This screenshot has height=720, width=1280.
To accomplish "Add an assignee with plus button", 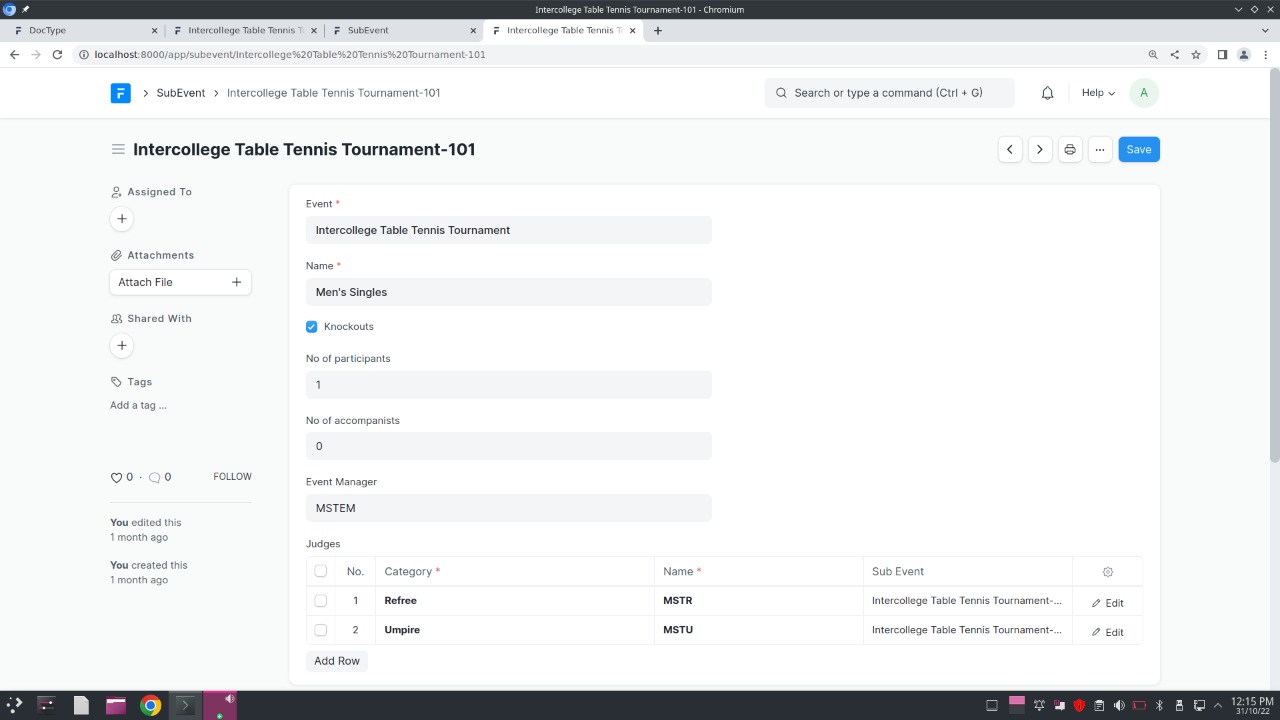I will click(x=122, y=219).
